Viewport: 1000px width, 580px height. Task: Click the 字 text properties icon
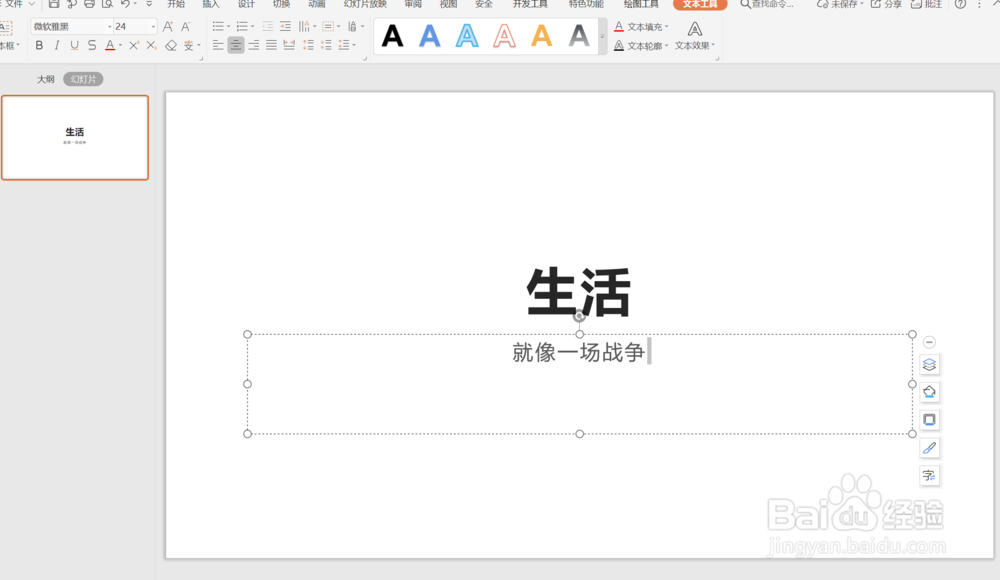929,476
